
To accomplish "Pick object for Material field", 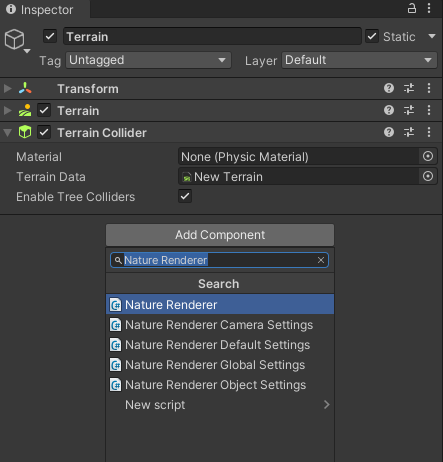I will pyautogui.click(x=428, y=156).
